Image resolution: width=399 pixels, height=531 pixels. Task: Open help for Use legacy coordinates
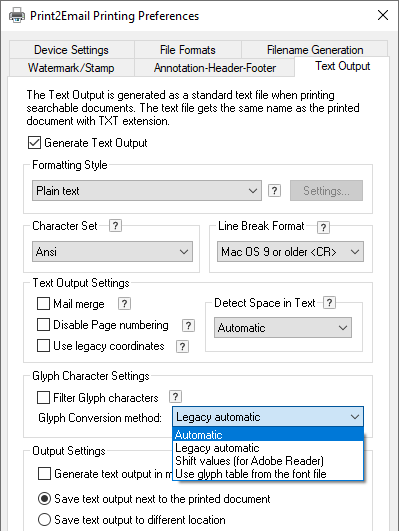182,346
